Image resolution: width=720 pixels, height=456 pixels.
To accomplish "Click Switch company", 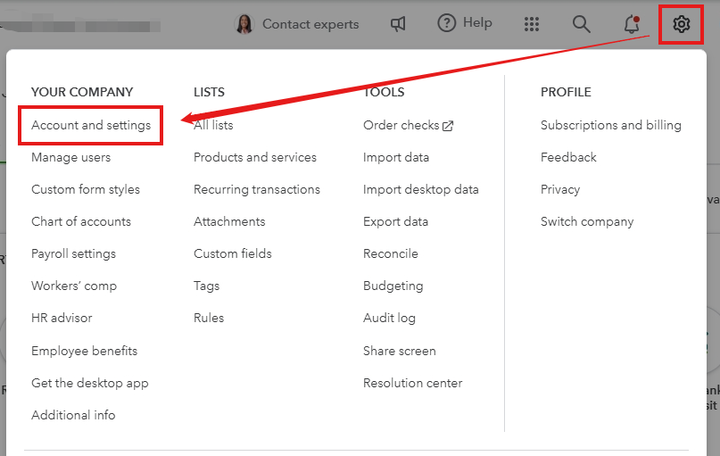I will [x=587, y=221].
